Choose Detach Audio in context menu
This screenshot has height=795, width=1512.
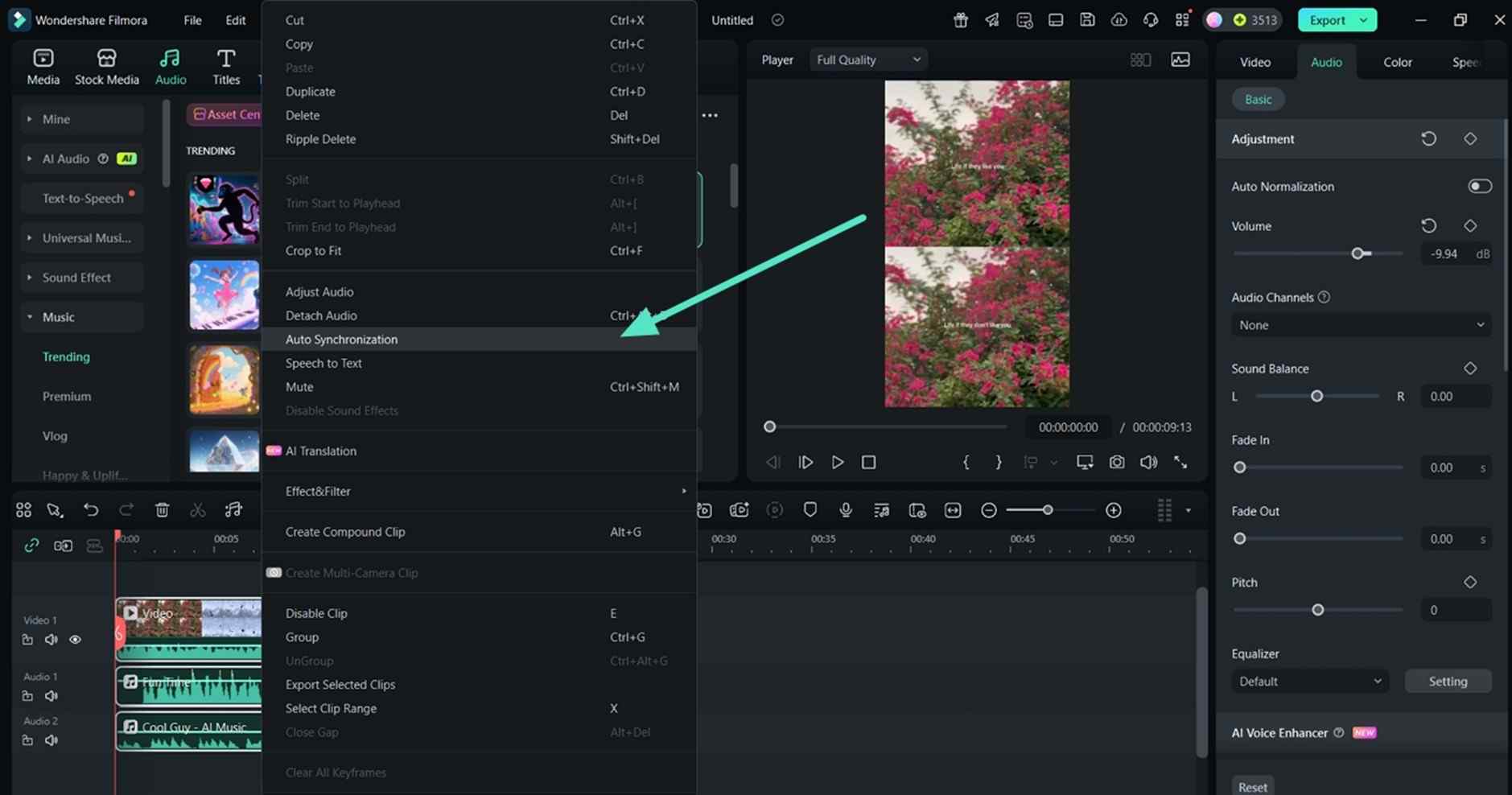(x=479, y=315)
